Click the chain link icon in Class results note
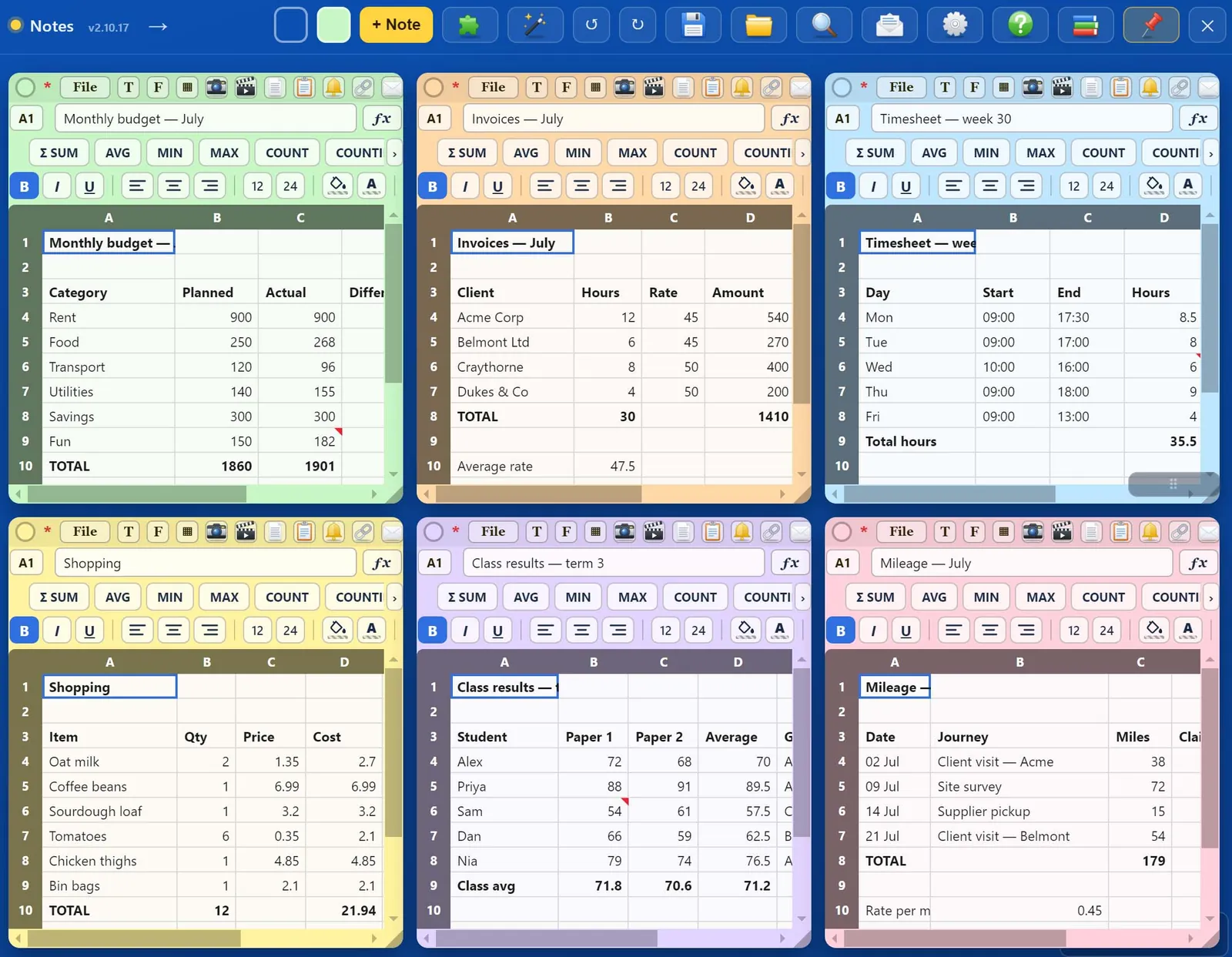This screenshot has width=1232, height=957. 771,531
